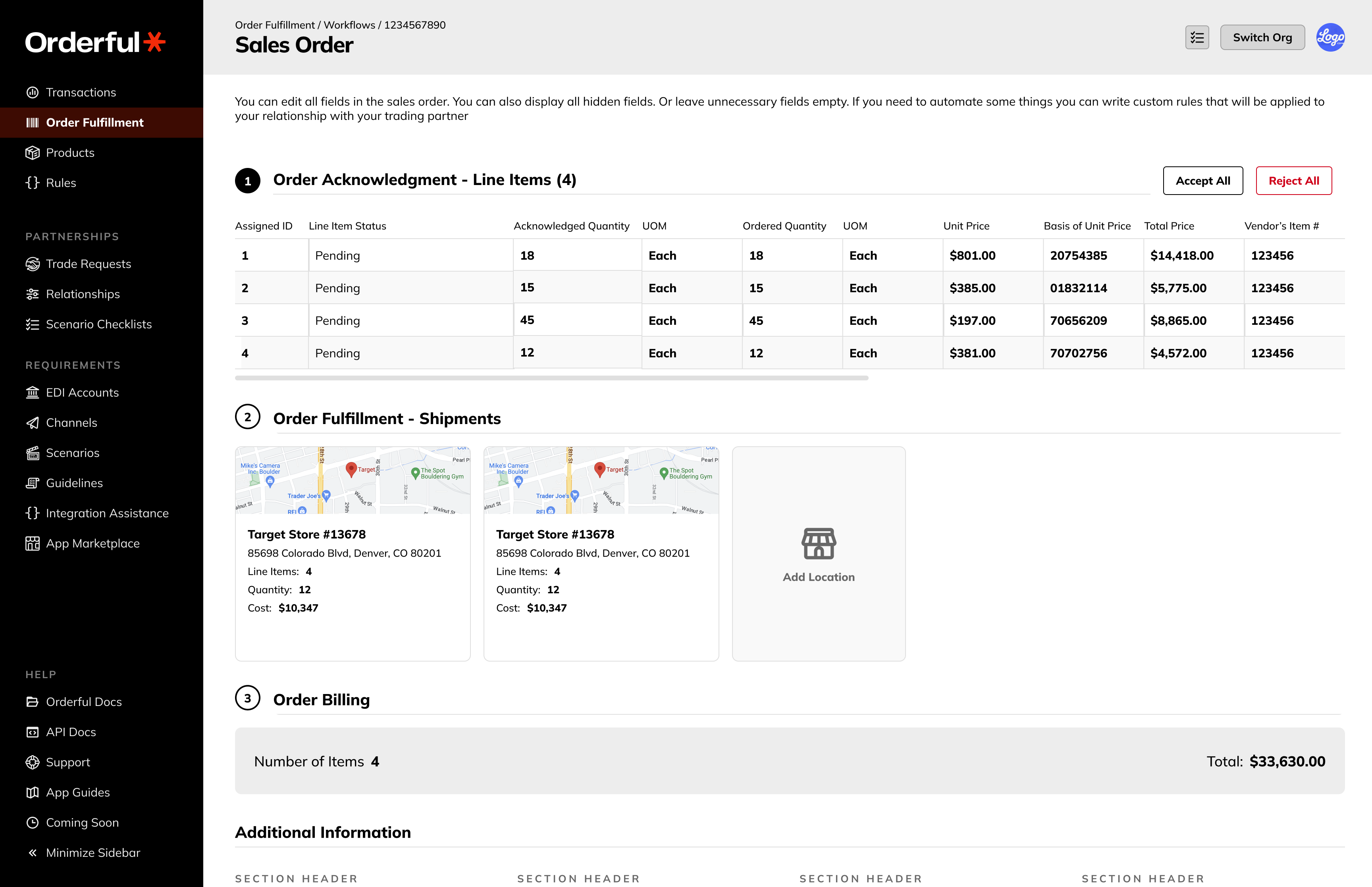Click the Guidelines scroll icon
1372x887 pixels.
[x=32, y=483]
